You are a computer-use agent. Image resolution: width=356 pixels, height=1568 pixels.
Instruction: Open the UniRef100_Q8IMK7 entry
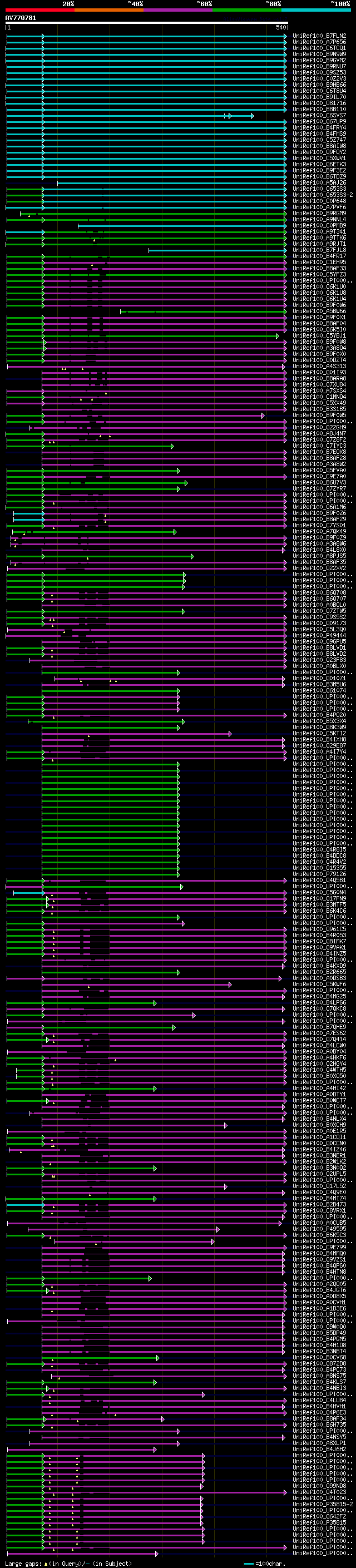pyautogui.click(x=319, y=942)
